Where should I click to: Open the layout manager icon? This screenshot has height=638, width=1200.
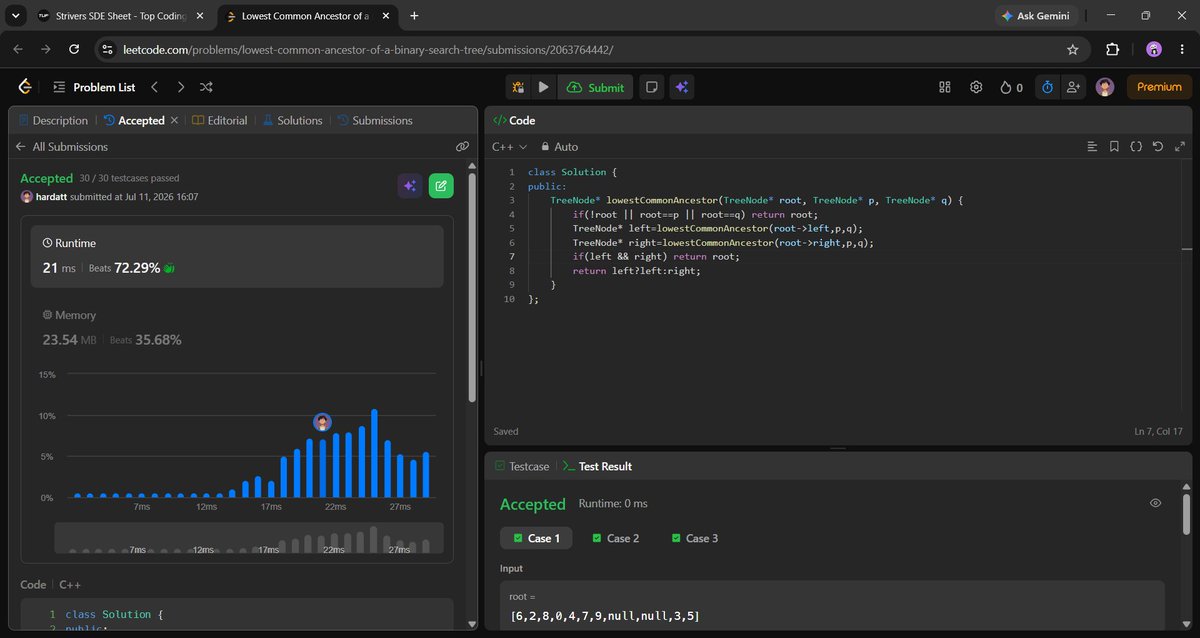pos(945,87)
